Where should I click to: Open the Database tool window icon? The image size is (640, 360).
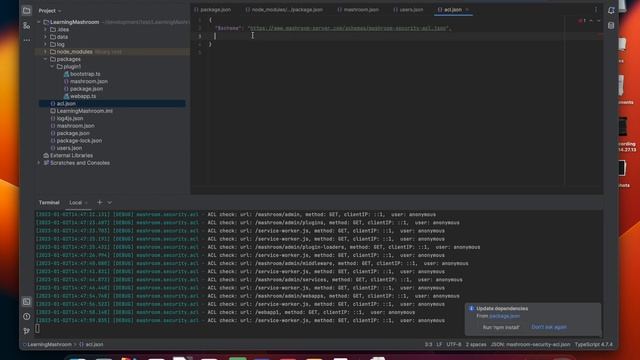coord(611,26)
